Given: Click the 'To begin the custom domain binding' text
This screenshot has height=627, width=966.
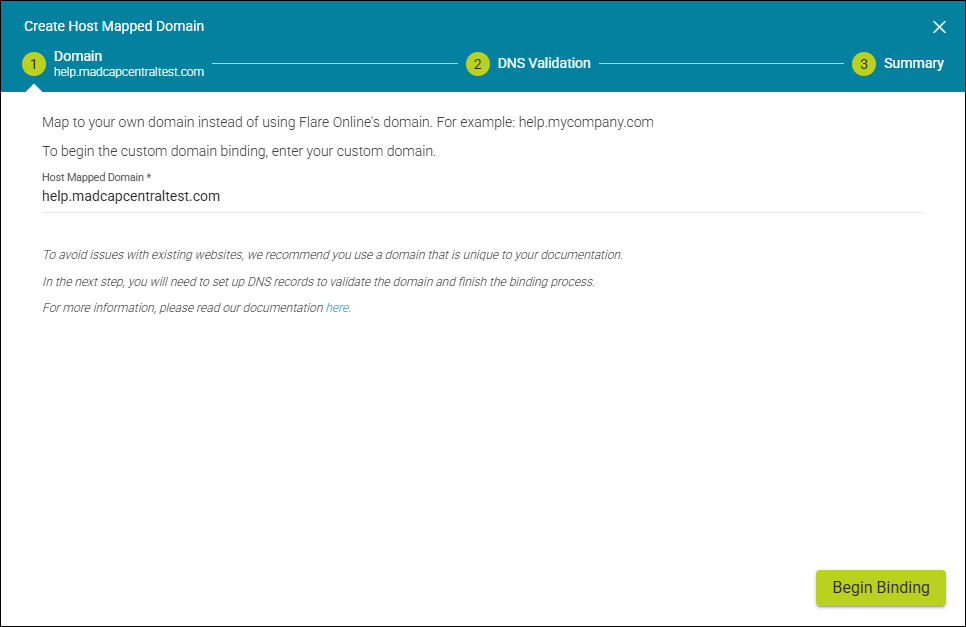Looking at the screenshot, I should [239, 152].
